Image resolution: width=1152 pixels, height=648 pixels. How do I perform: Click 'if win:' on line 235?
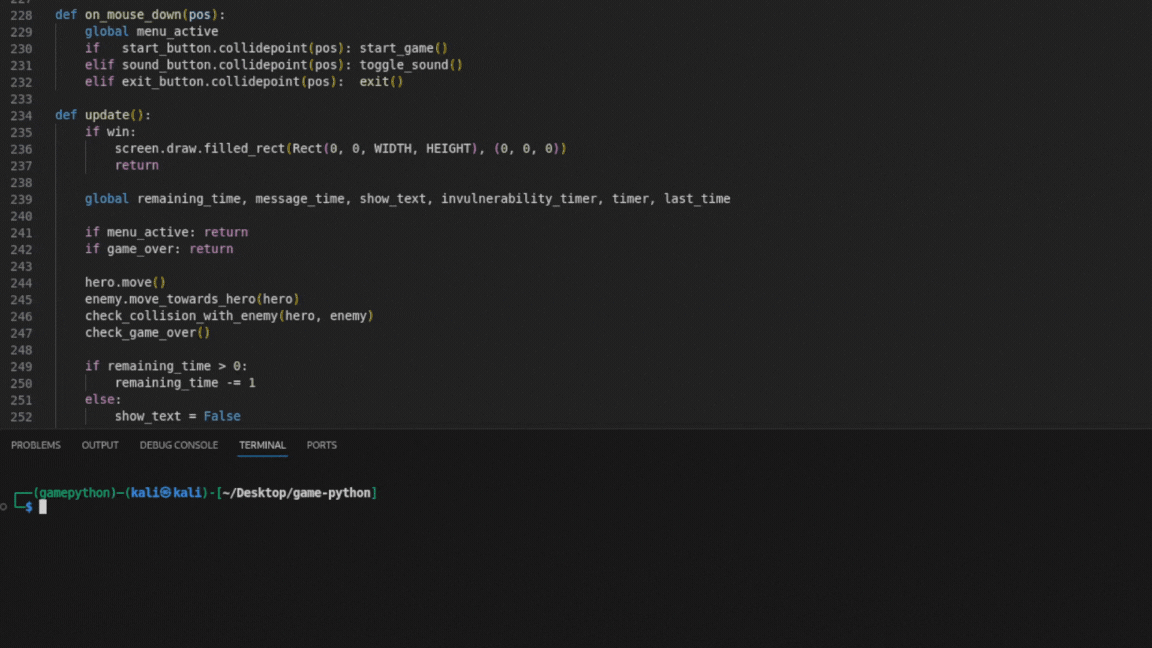click(110, 132)
